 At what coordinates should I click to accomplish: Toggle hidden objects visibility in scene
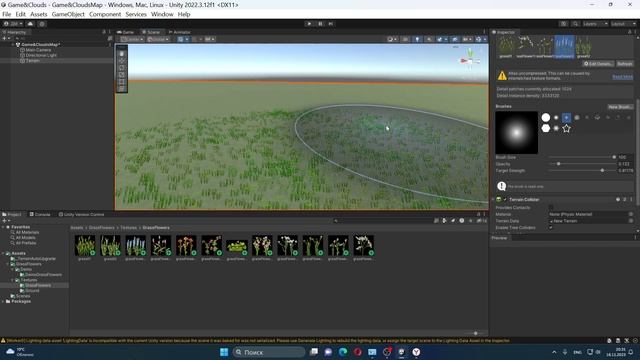click(454, 39)
